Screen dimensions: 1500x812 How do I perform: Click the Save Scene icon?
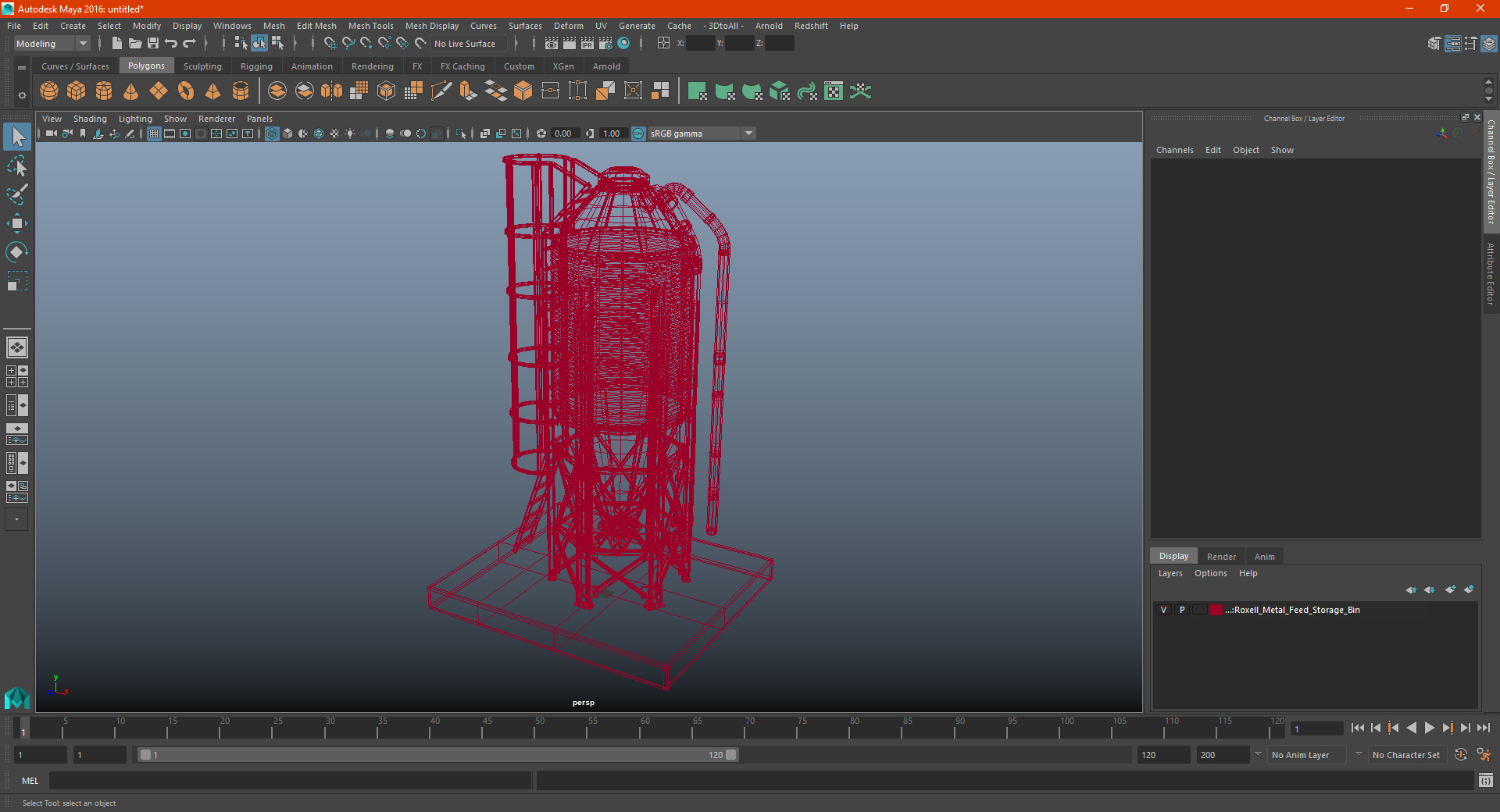[153, 44]
